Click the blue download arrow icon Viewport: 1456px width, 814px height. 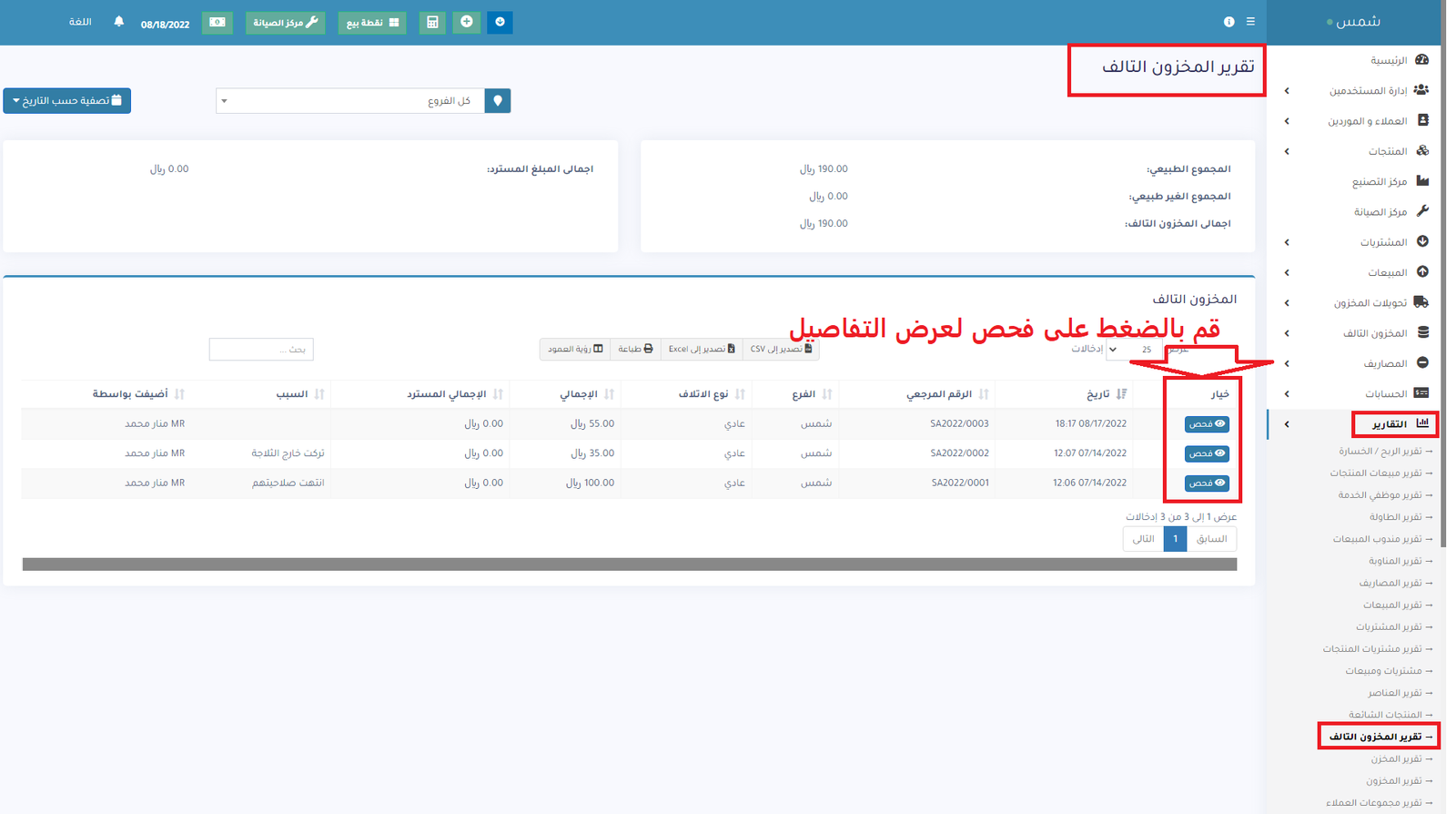pos(500,22)
